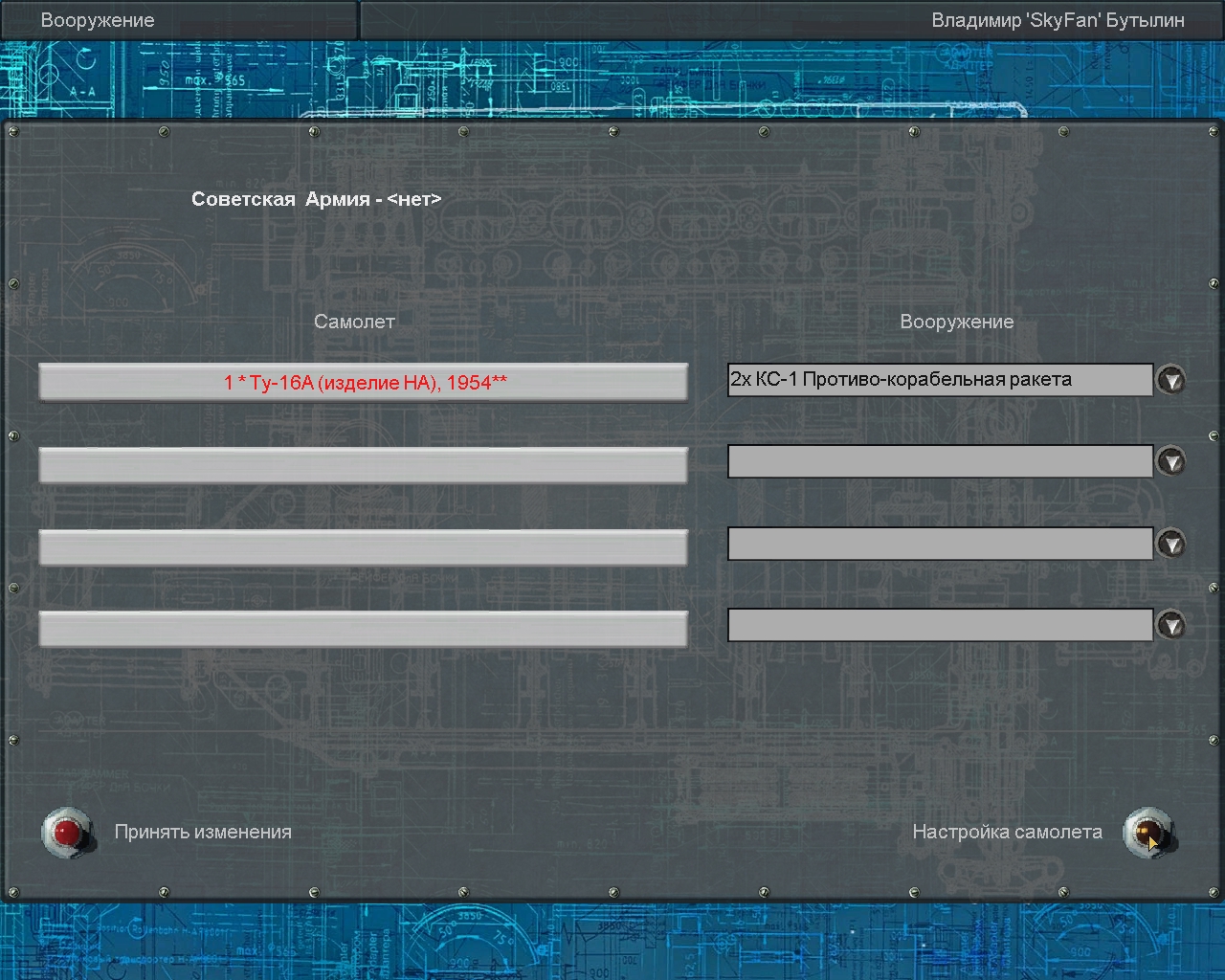Click the round button beside Настройка самолета
The width and height of the screenshot is (1225, 980).
pos(1148,833)
